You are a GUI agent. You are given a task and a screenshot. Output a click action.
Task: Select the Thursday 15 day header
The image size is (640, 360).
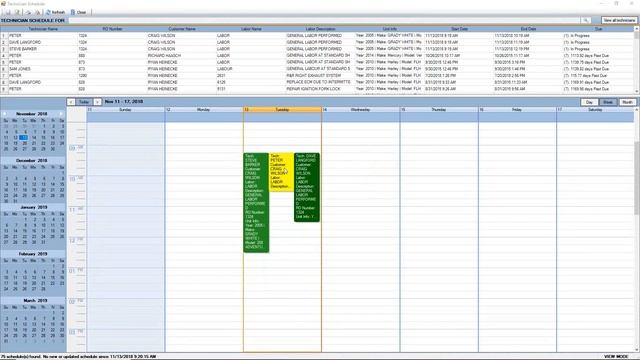[439, 110]
